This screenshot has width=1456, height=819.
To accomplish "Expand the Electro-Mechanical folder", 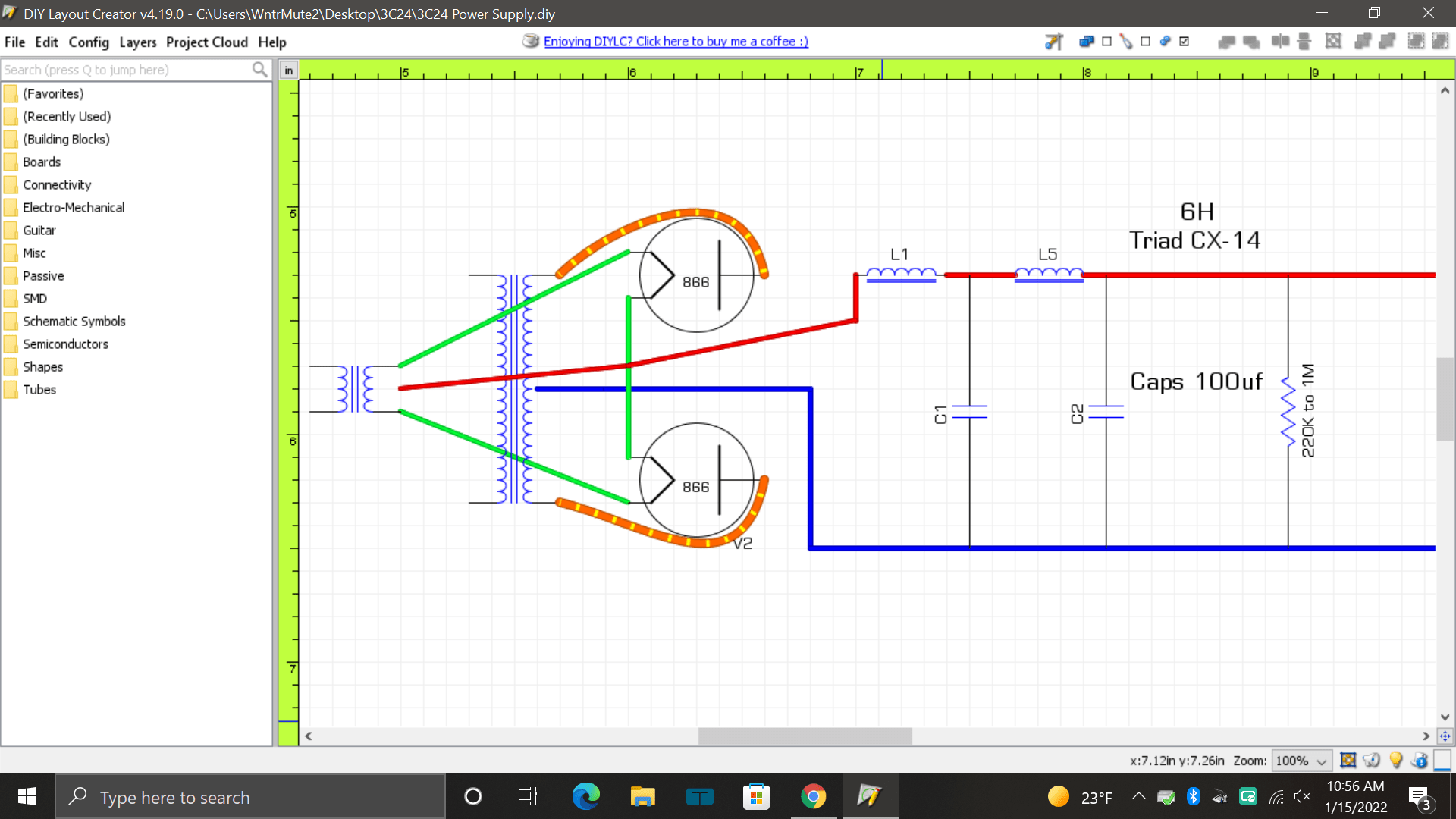I will coord(74,207).
